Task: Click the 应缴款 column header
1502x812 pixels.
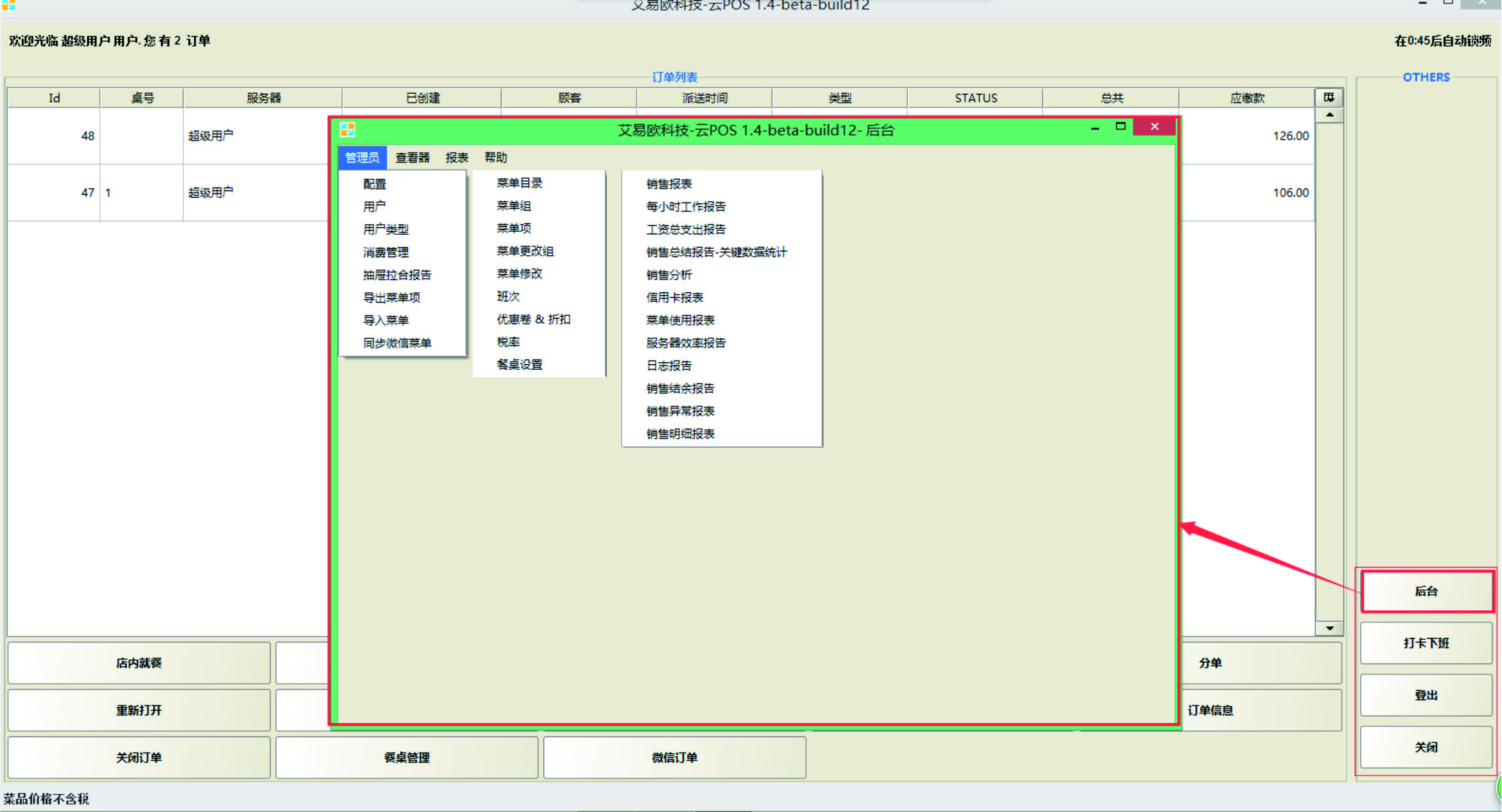Action: pos(1247,98)
